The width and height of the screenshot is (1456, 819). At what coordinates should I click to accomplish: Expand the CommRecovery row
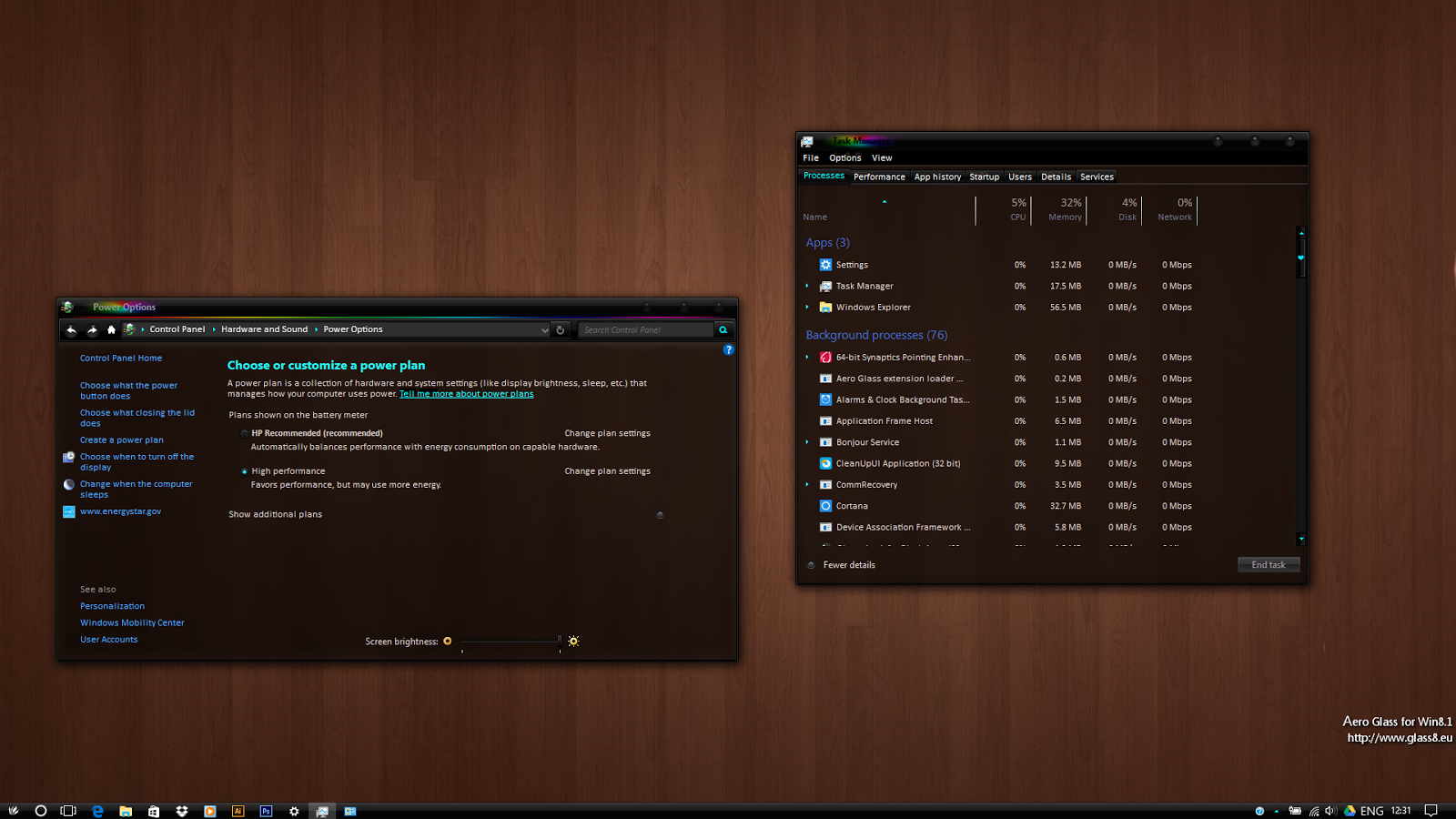coord(807,485)
